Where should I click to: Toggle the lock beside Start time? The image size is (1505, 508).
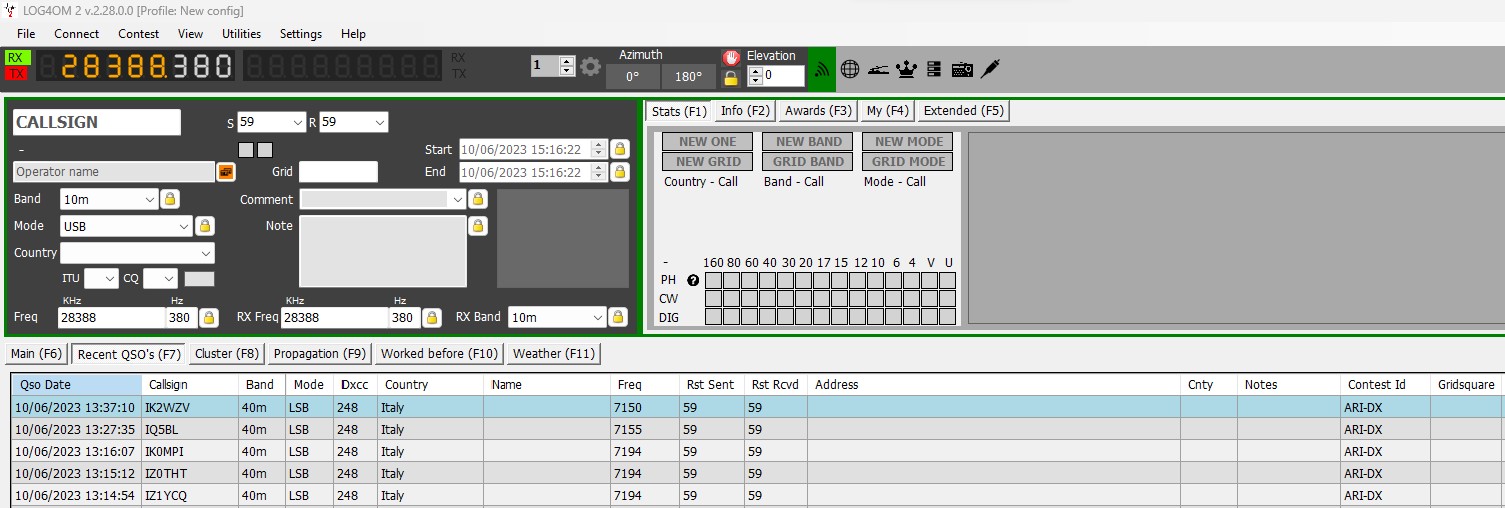point(620,149)
